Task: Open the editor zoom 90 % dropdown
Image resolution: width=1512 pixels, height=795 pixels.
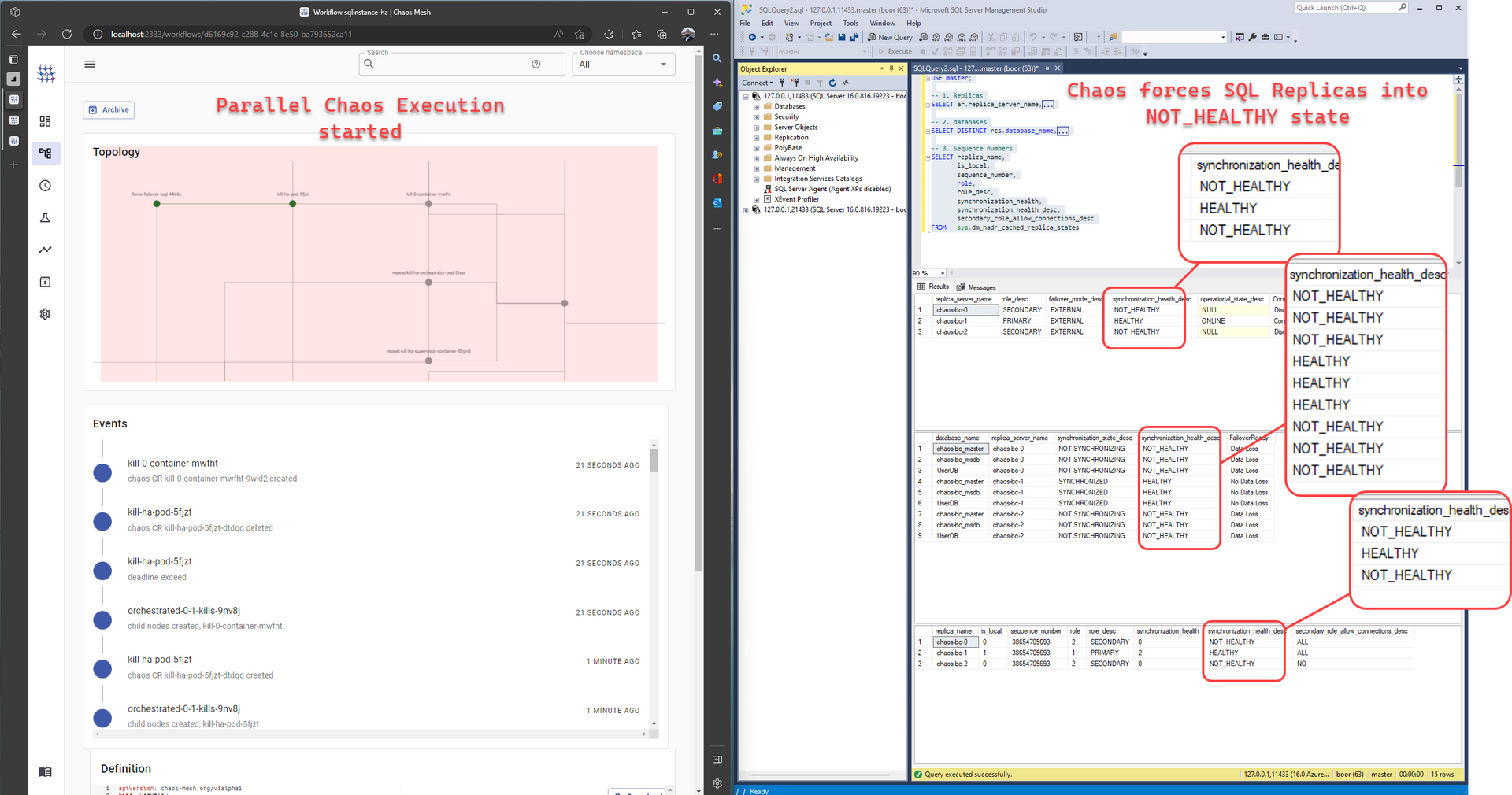Action: coord(929,273)
